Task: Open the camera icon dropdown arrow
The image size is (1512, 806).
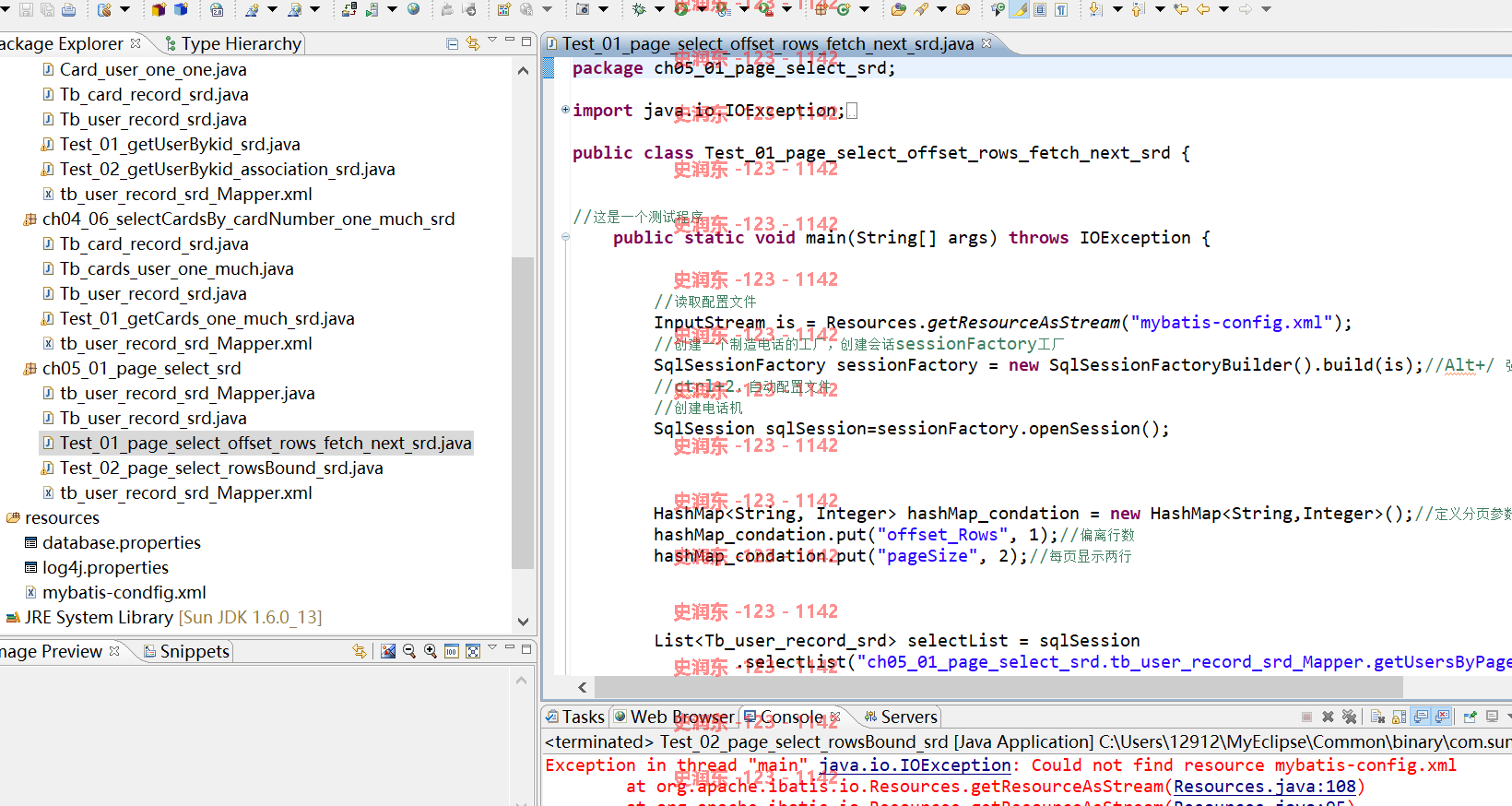Action: [603, 9]
